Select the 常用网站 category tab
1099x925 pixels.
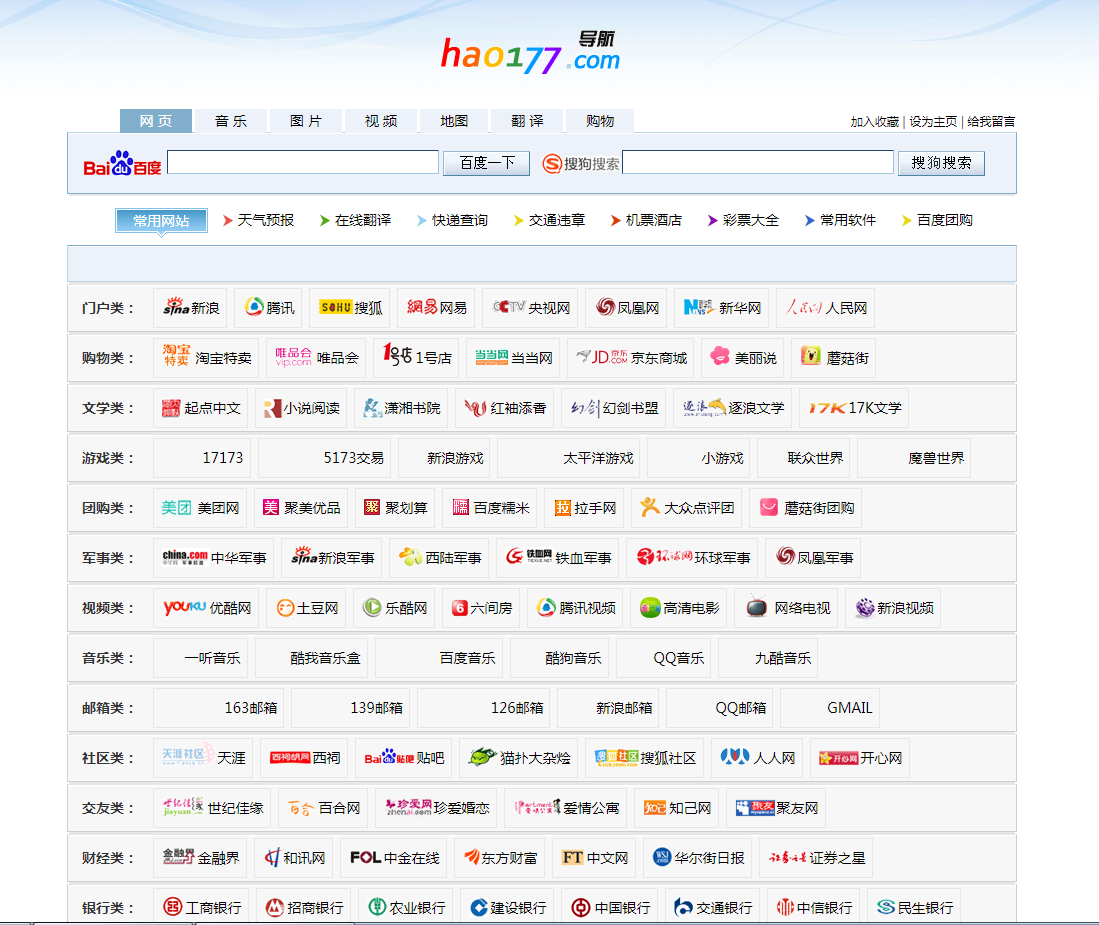(161, 221)
